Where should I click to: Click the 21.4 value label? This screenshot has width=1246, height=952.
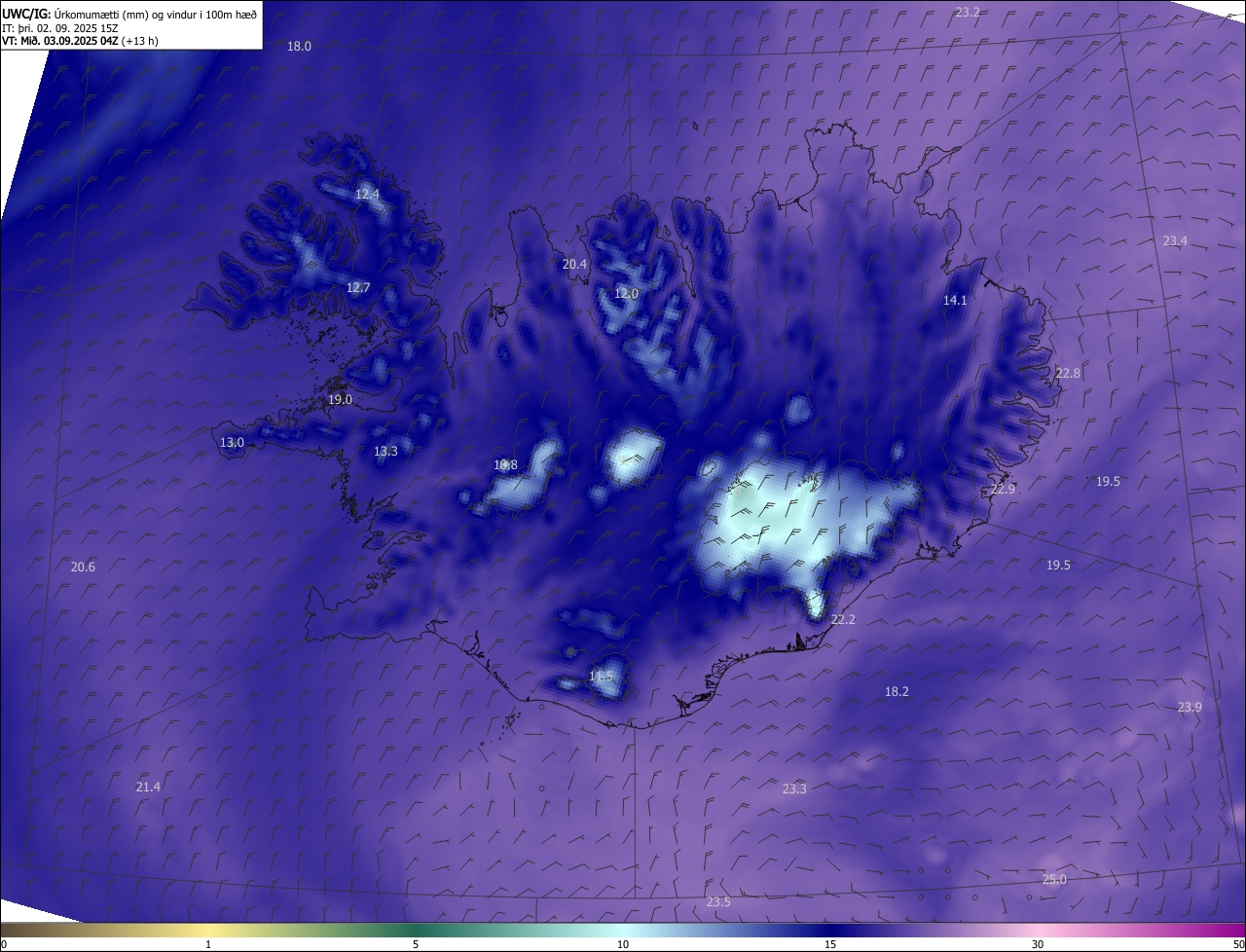tap(148, 787)
